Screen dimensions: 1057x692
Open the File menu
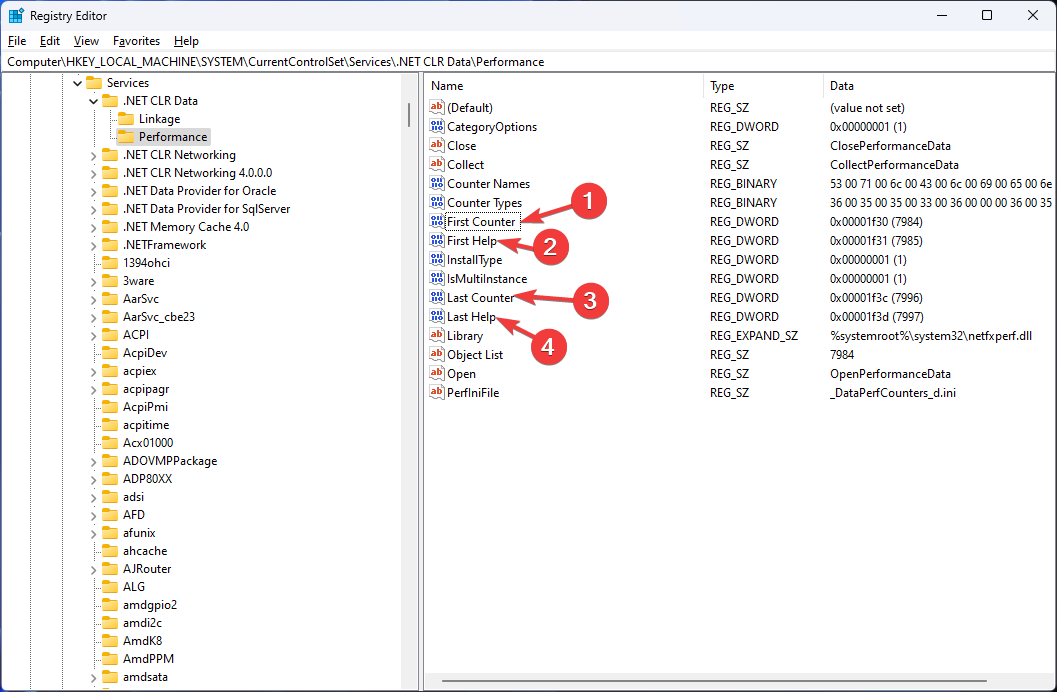[17, 41]
